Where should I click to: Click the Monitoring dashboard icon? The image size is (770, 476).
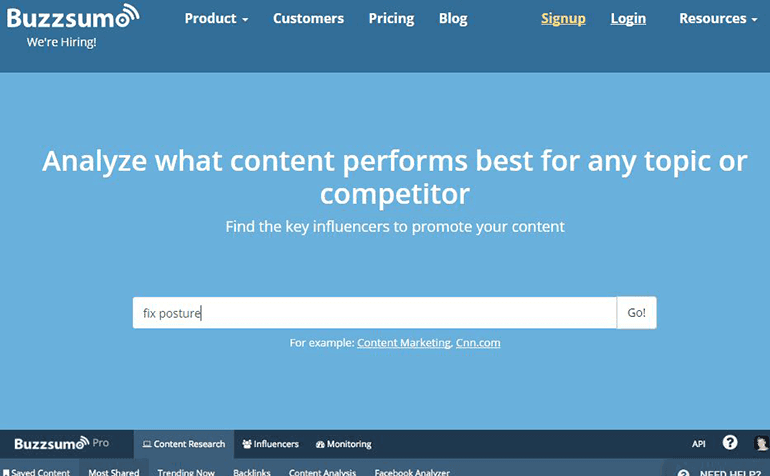click(x=320, y=444)
